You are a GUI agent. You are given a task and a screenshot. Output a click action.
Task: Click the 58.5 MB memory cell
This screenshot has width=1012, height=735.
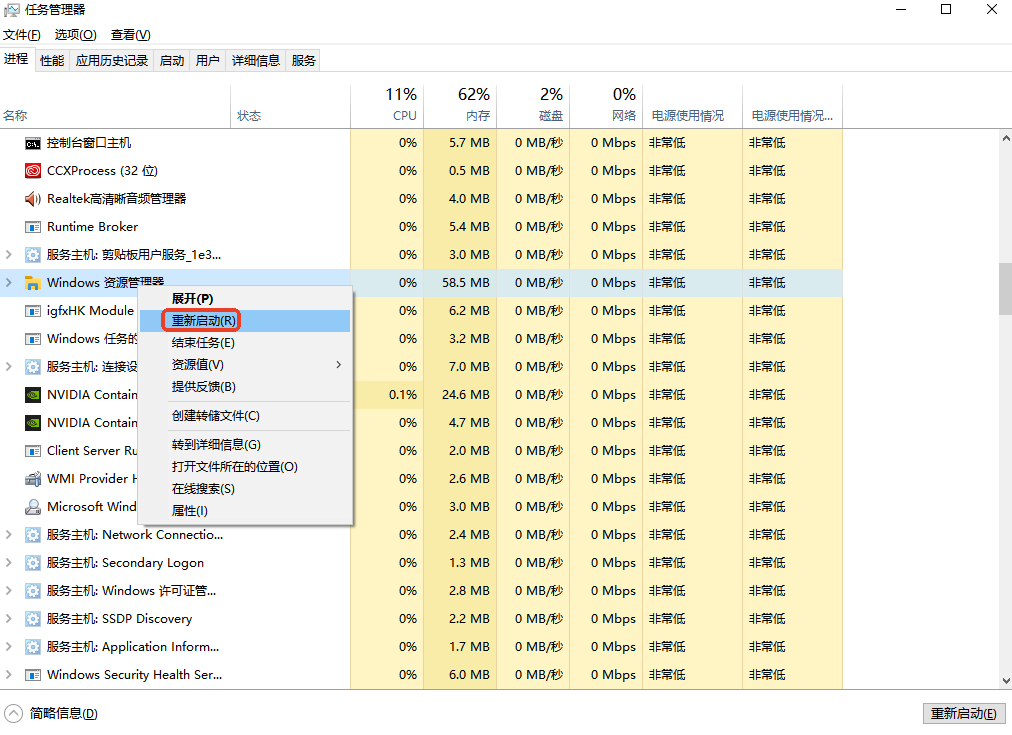tap(460, 283)
